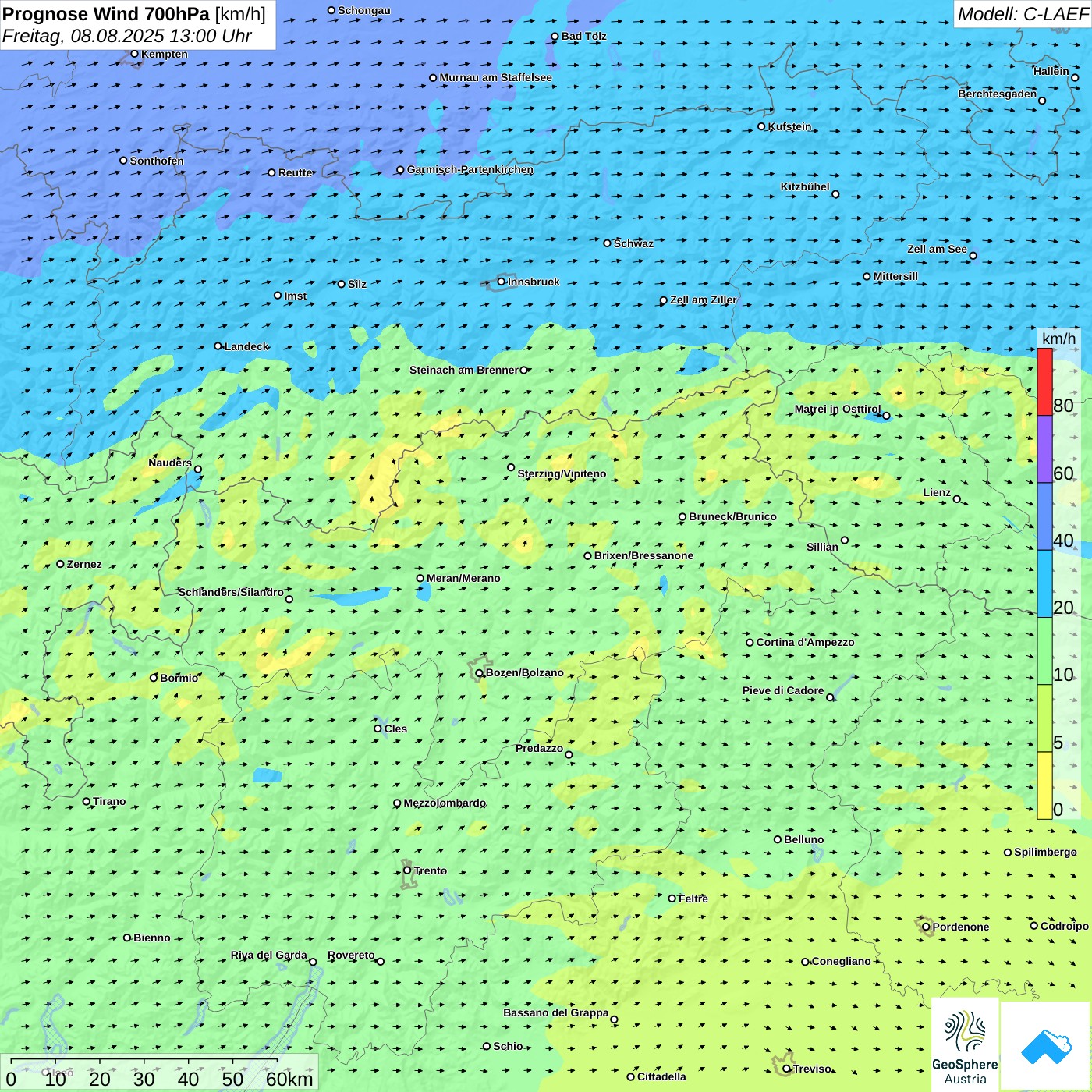
Task: Click the 'Freitag, 08.08.2025 13:00 Uhr' date text
Action: (x=127, y=36)
